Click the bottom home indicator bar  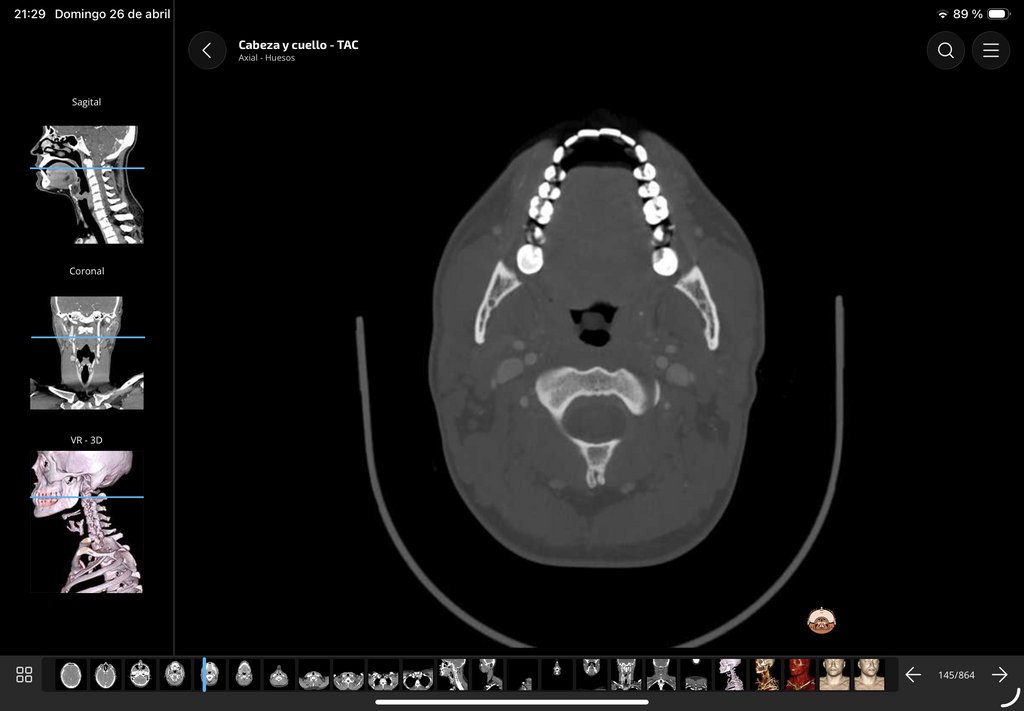(512, 703)
